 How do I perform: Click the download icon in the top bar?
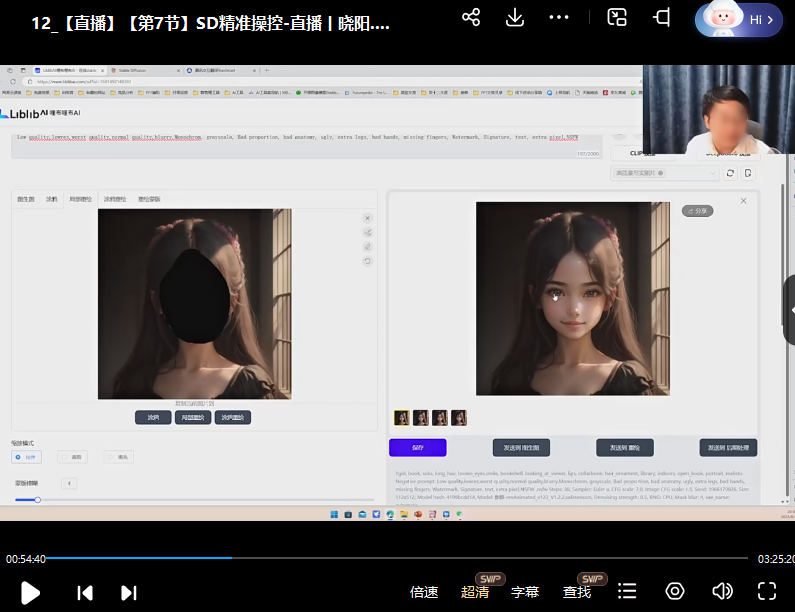(515, 17)
